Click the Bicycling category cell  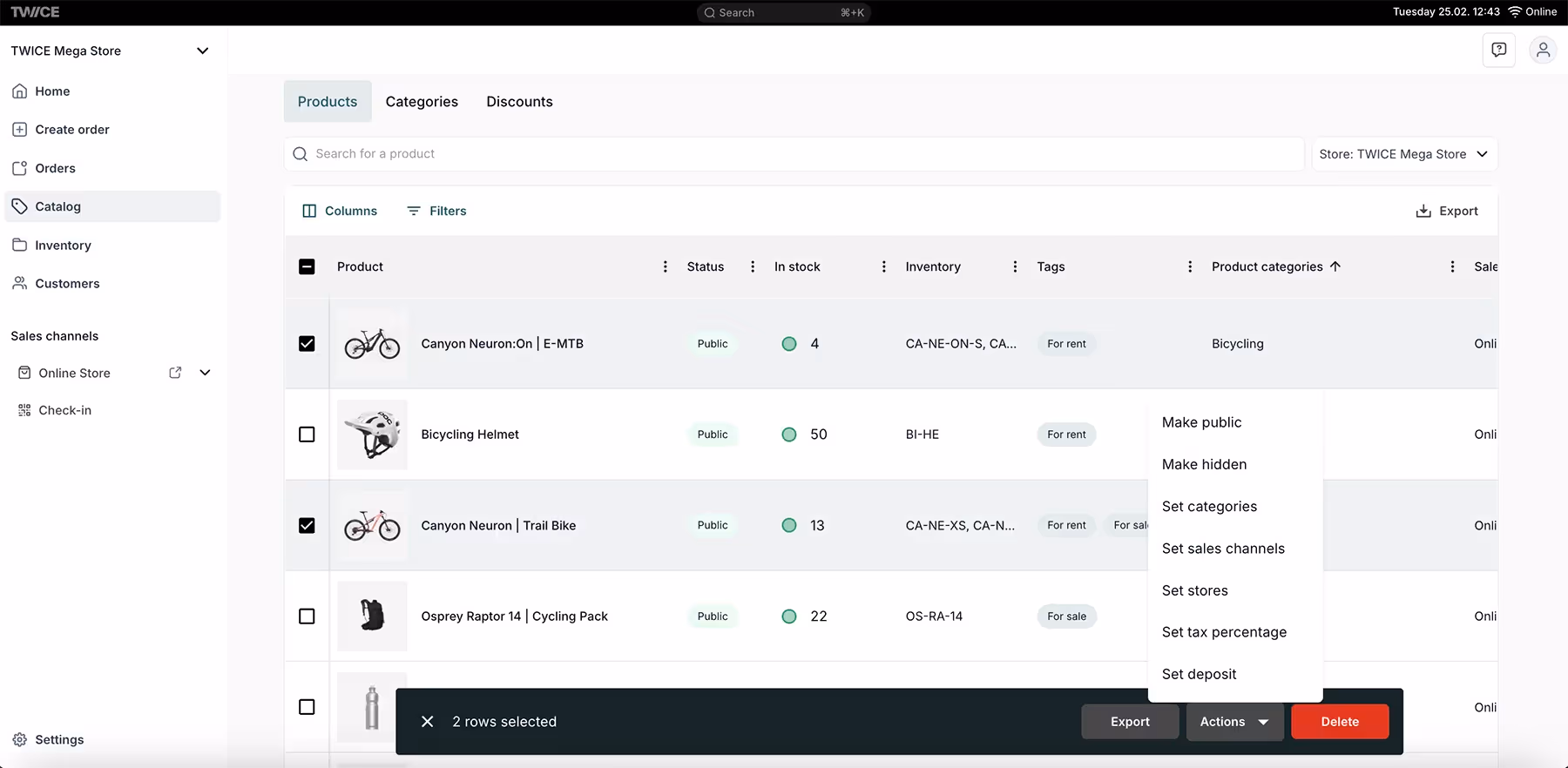1237,344
